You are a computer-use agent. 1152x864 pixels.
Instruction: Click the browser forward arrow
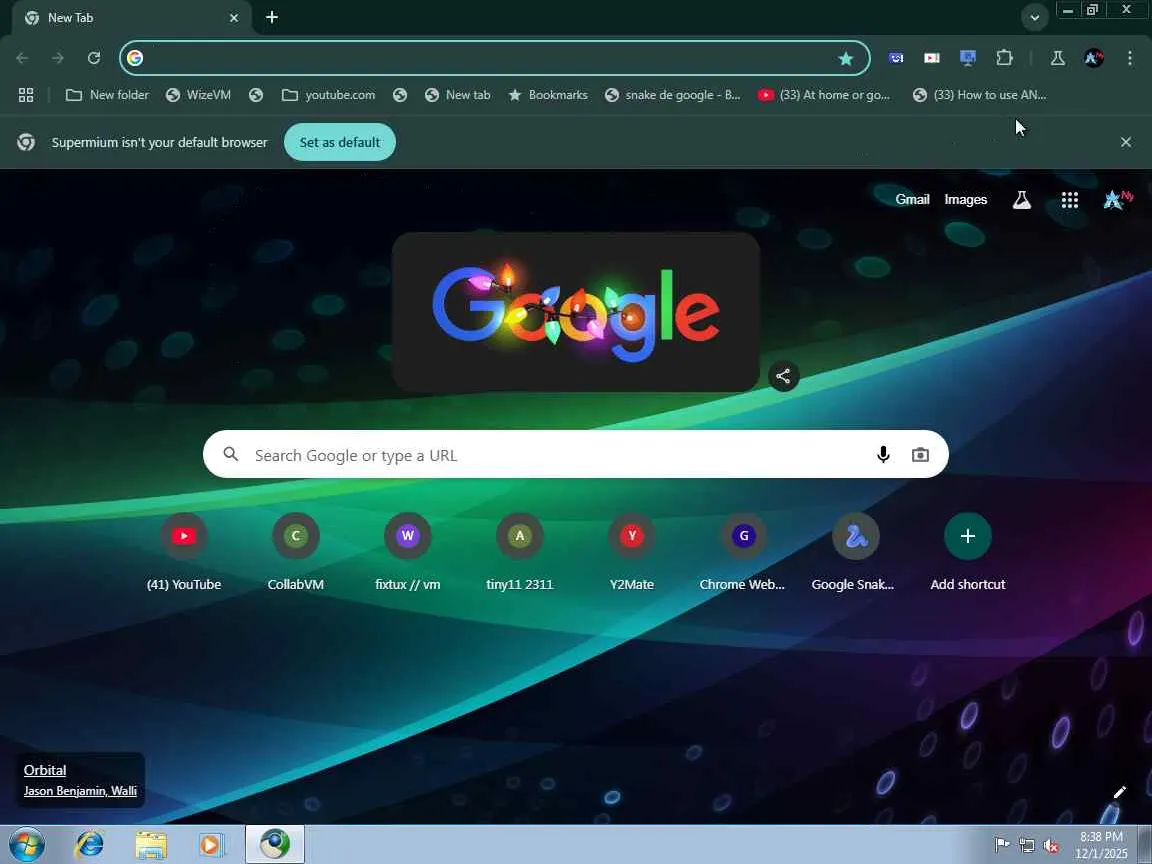(58, 58)
